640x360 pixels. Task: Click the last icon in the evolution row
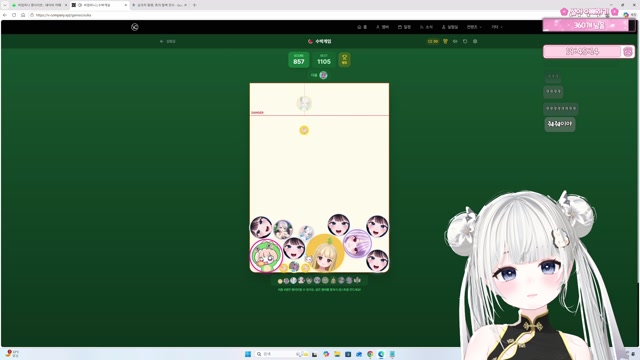coord(357,280)
